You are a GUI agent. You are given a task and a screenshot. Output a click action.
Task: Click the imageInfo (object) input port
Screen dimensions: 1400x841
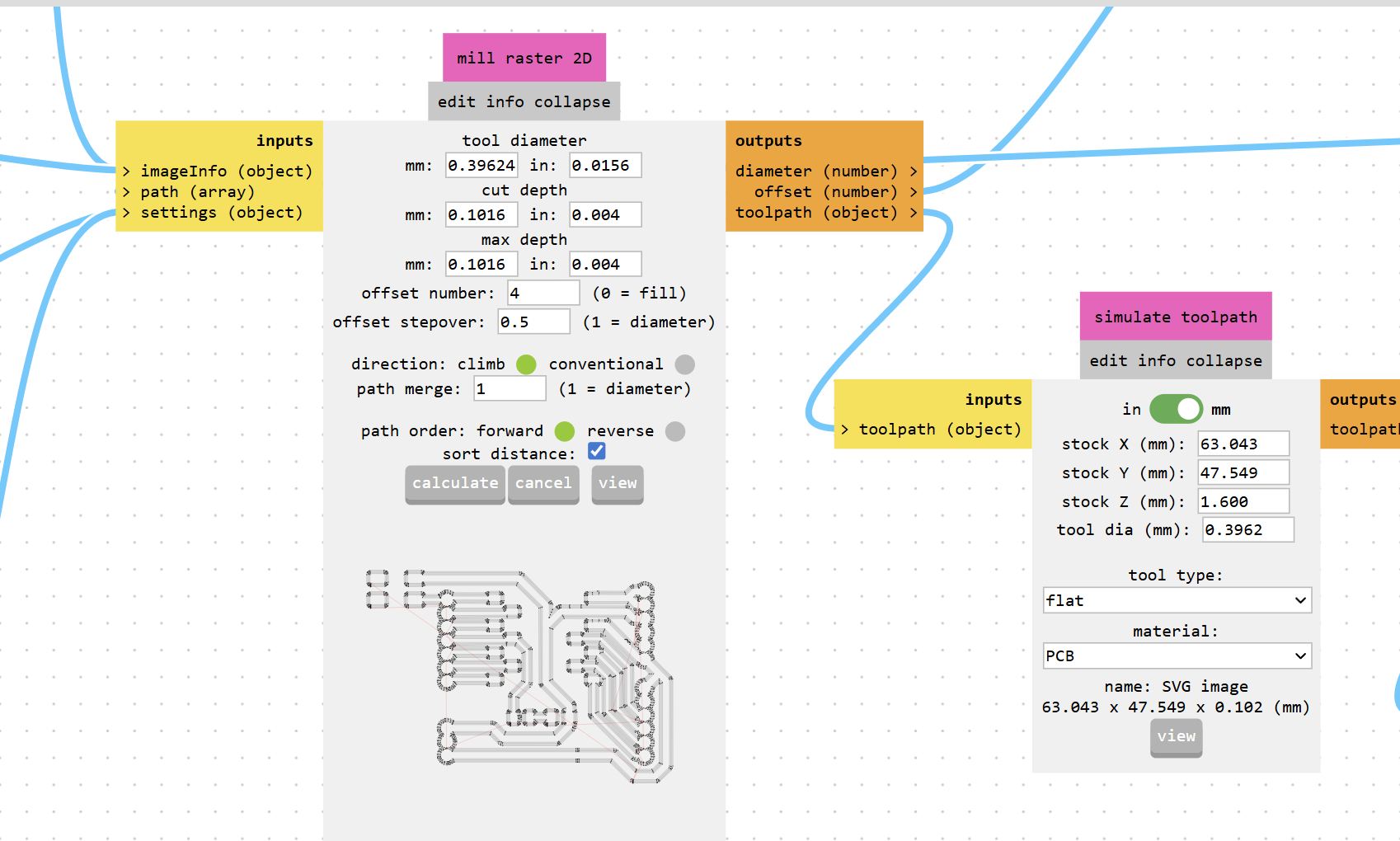click(x=218, y=171)
